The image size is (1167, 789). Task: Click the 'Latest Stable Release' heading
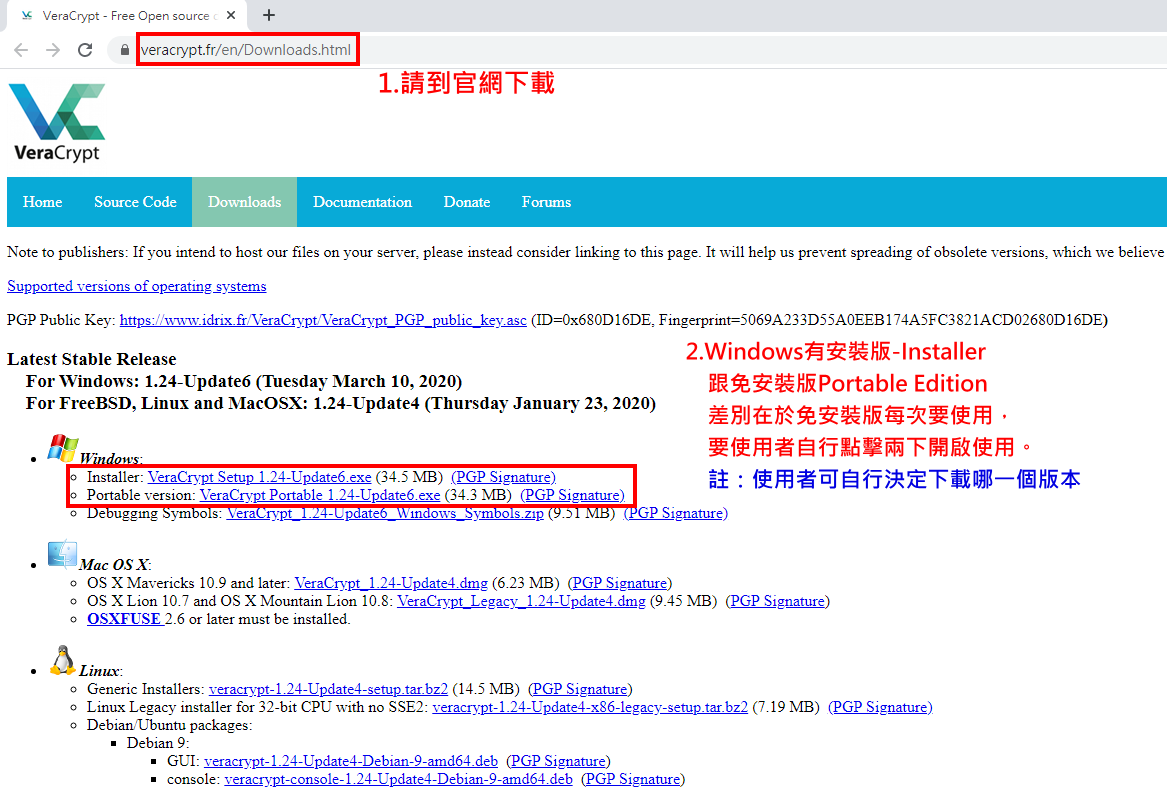tap(92, 359)
